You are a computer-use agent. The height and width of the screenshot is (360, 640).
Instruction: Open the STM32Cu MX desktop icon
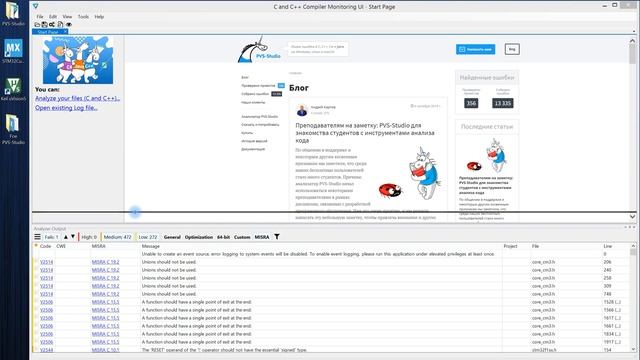13,51
